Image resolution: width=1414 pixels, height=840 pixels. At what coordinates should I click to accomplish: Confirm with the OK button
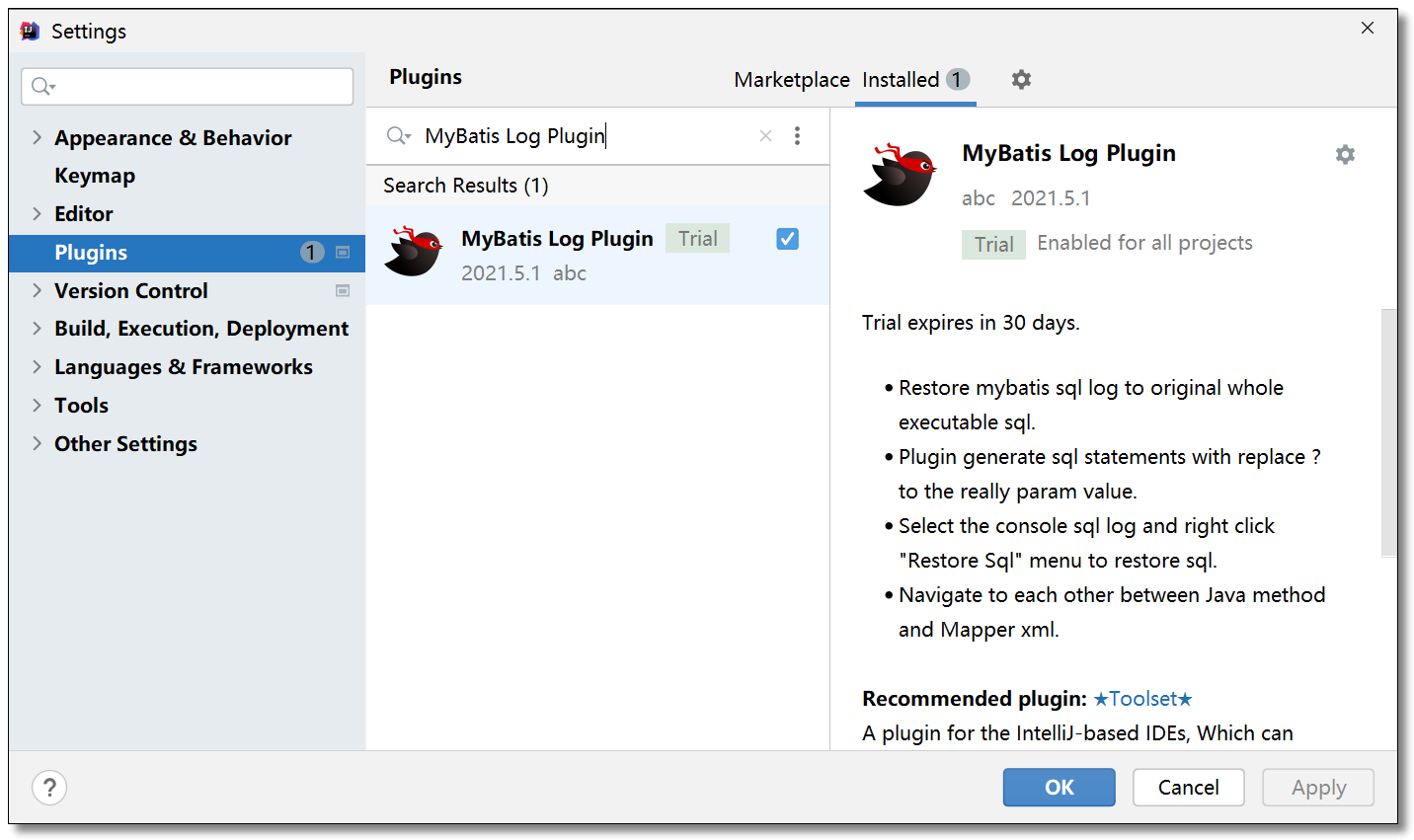1060,788
